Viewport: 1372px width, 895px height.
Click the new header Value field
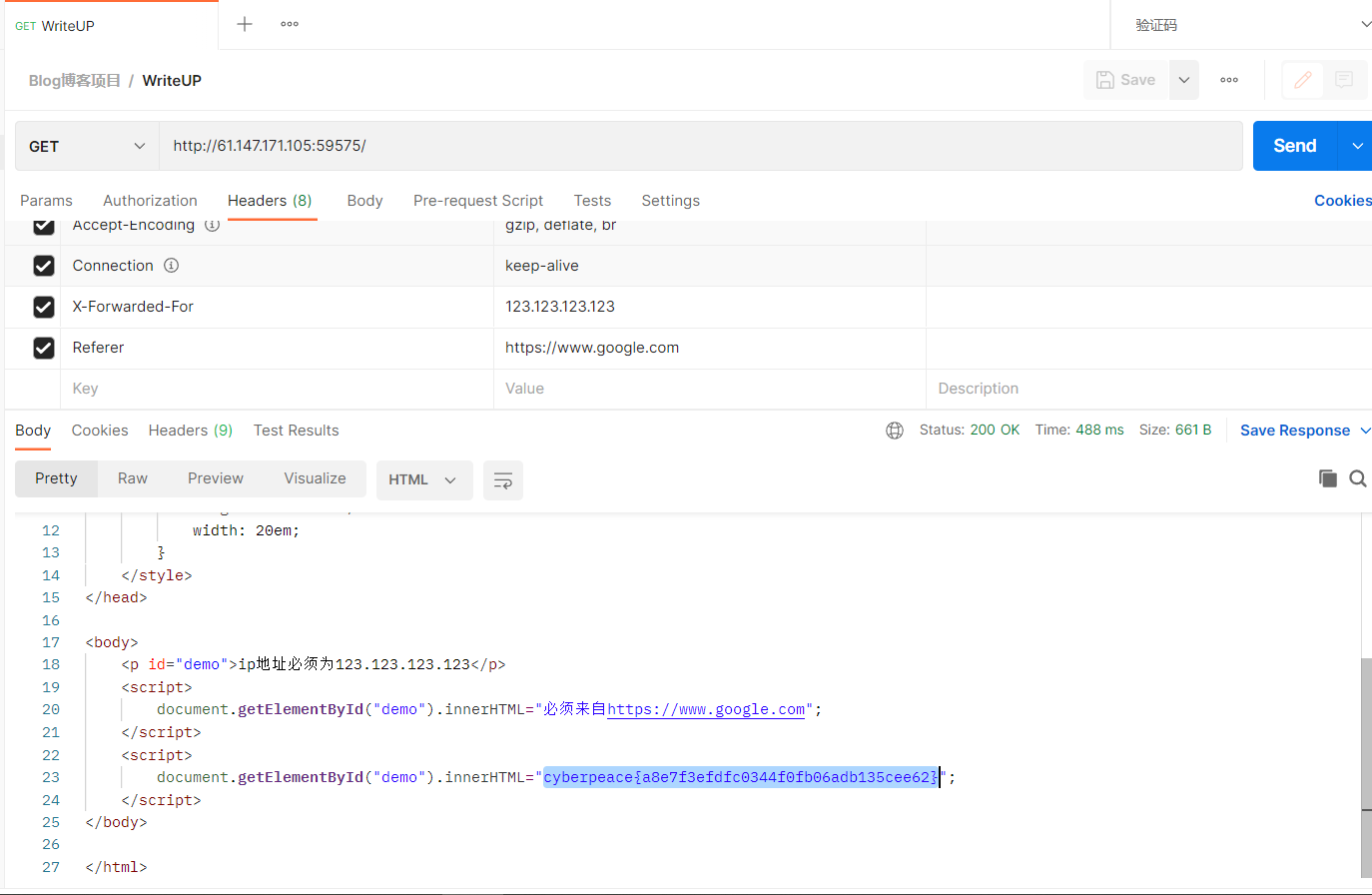[710, 389]
